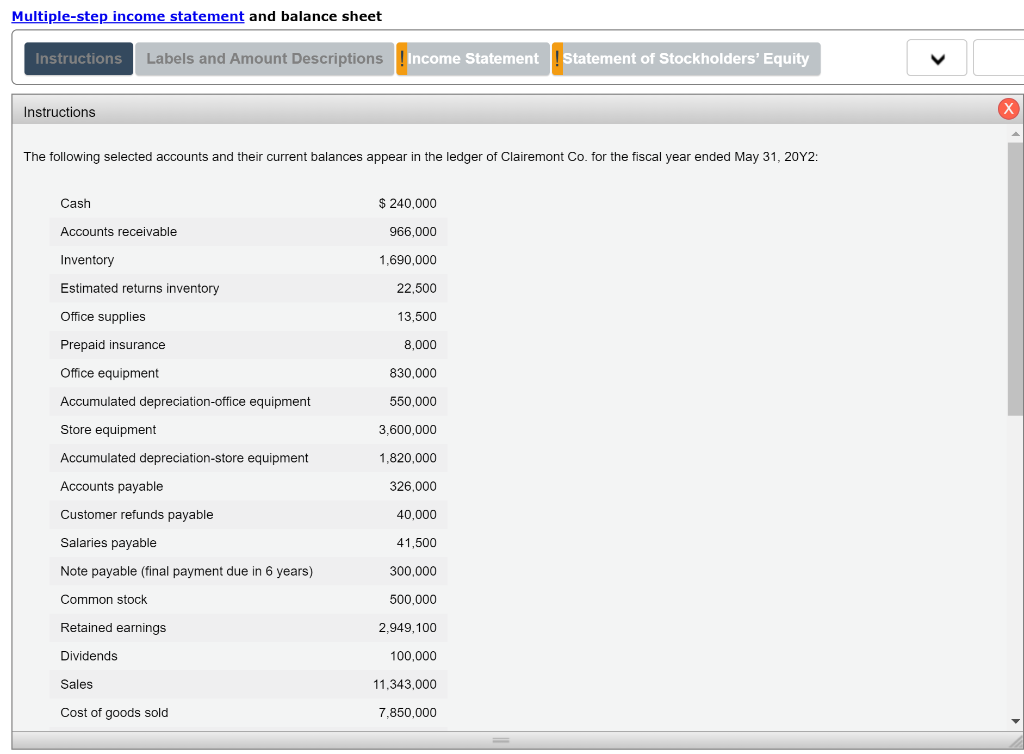Viewport: 1024px width, 754px height.
Task: Click the empty box right of chevron dropdown
Action: pos(999,58)
